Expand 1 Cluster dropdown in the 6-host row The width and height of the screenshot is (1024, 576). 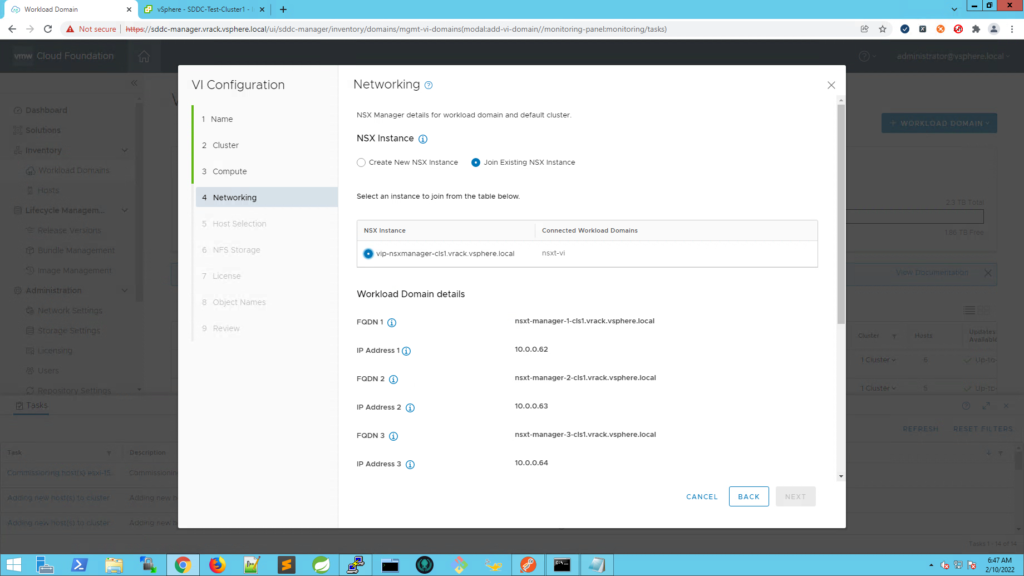(x=878, y=360)
